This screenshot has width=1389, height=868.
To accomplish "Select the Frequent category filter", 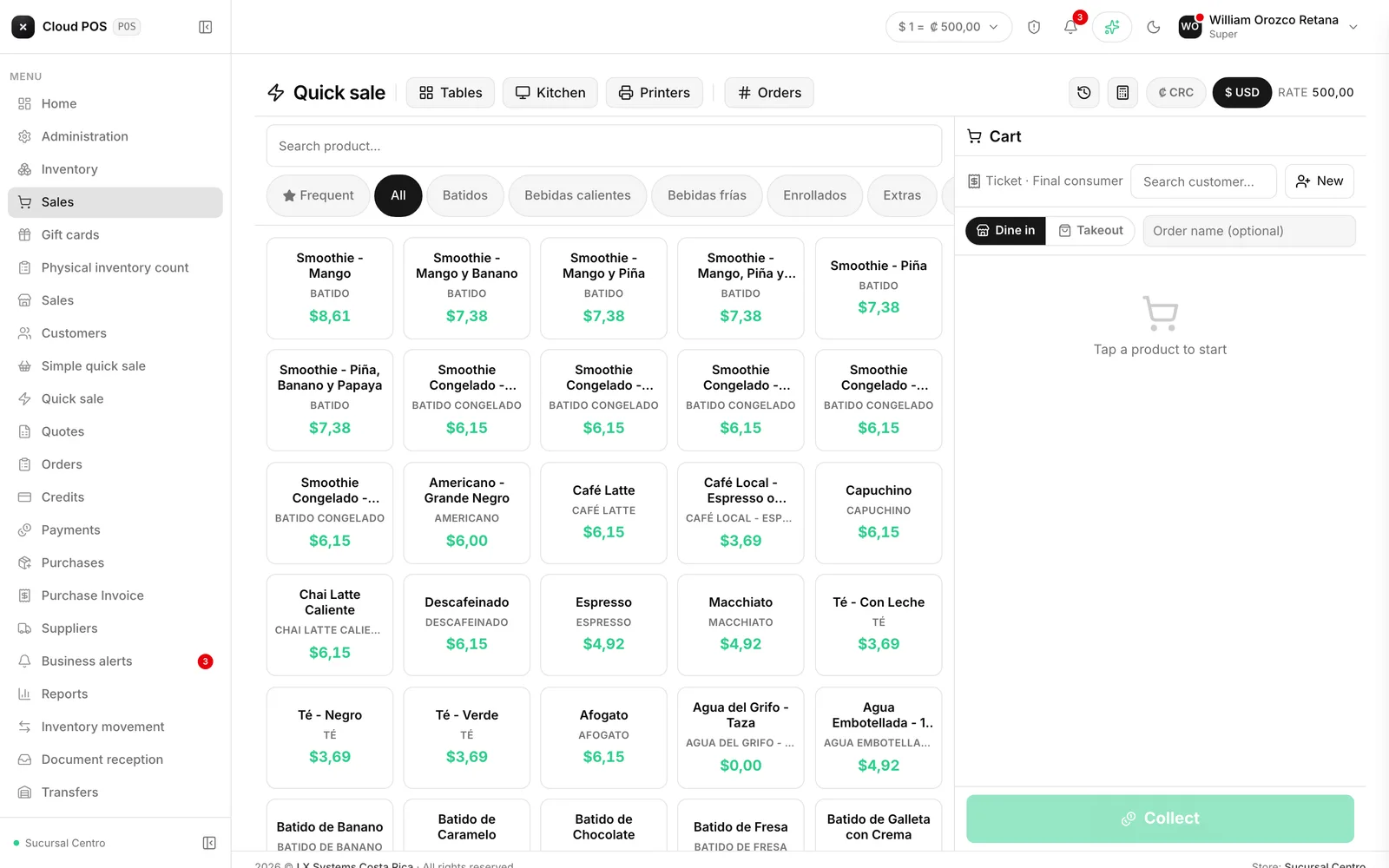I will (318, 195).
